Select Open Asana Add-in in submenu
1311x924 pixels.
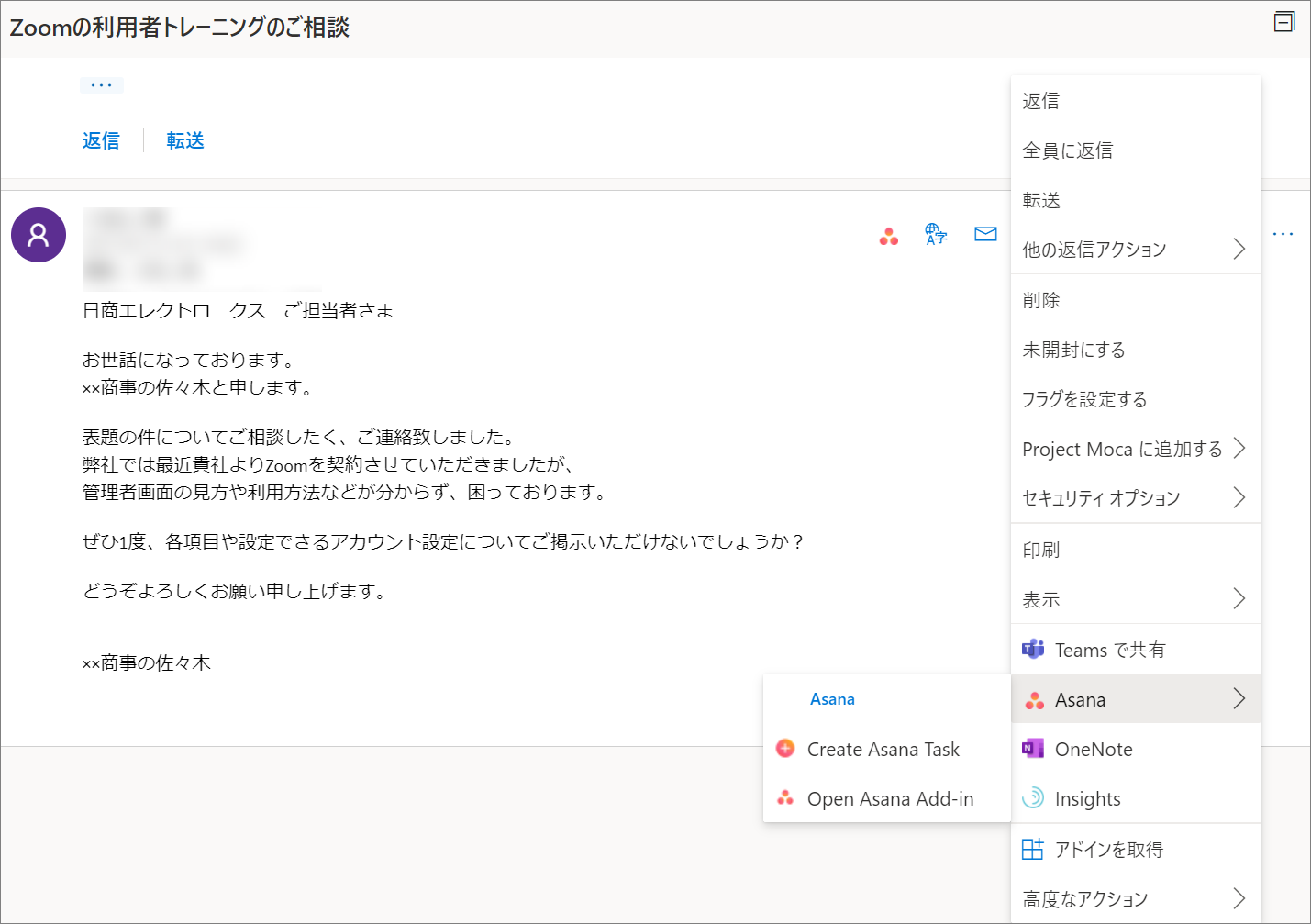[x=887, y=798]
